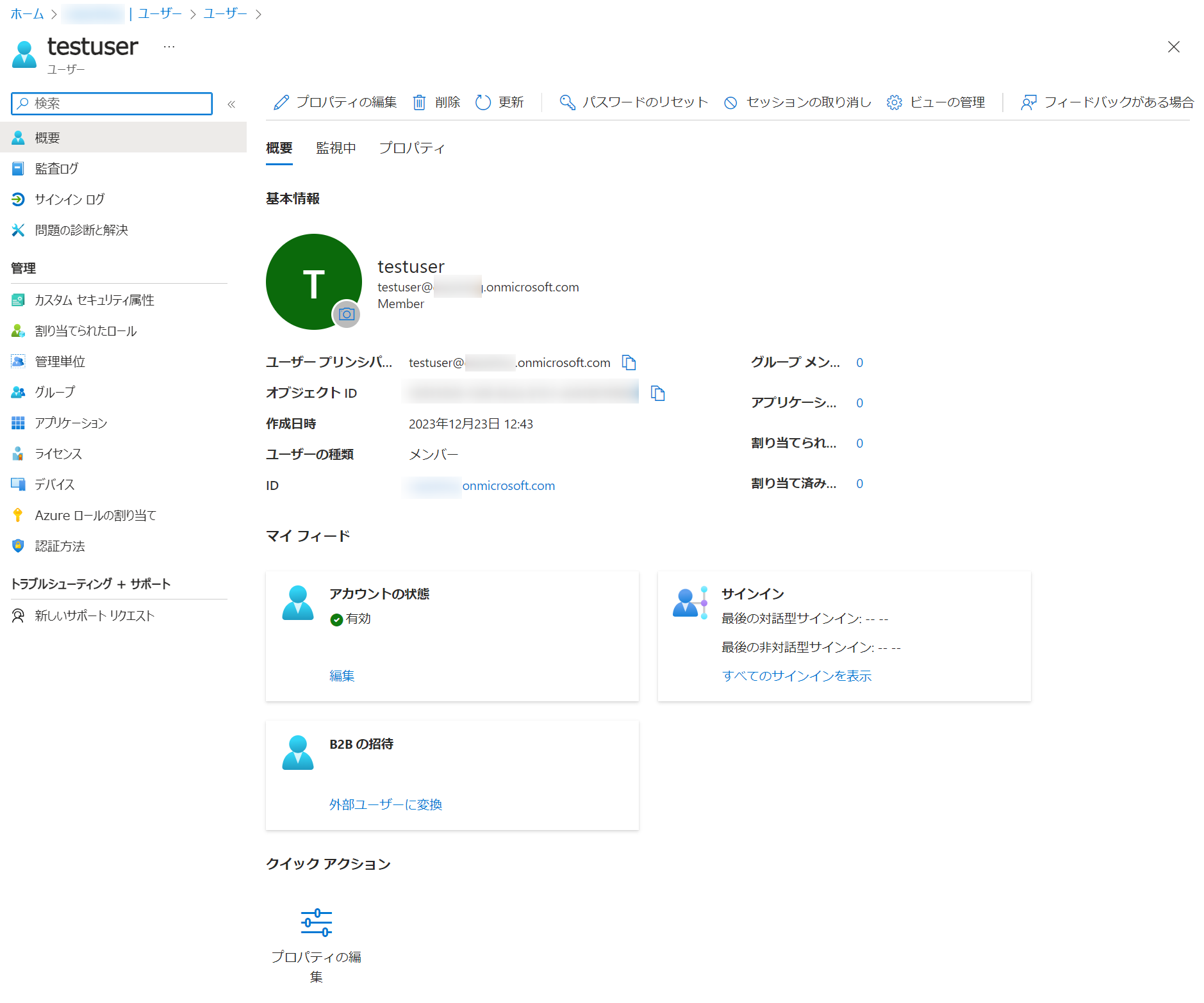Switch to the 監視中 tab

point(336,148)
